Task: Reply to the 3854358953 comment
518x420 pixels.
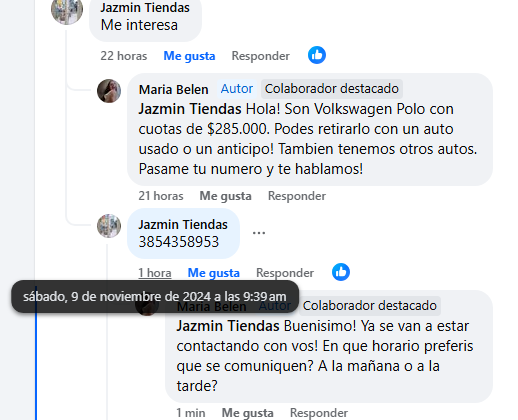Action: tap(285, 273)
